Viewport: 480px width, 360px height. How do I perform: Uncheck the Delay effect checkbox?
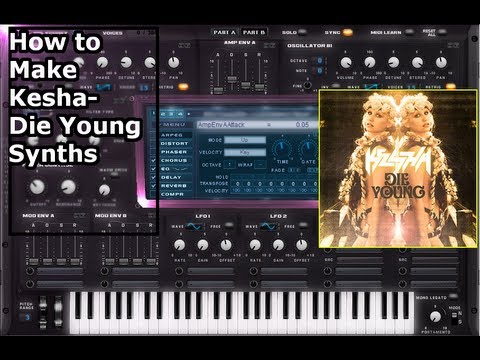(153, 177)
